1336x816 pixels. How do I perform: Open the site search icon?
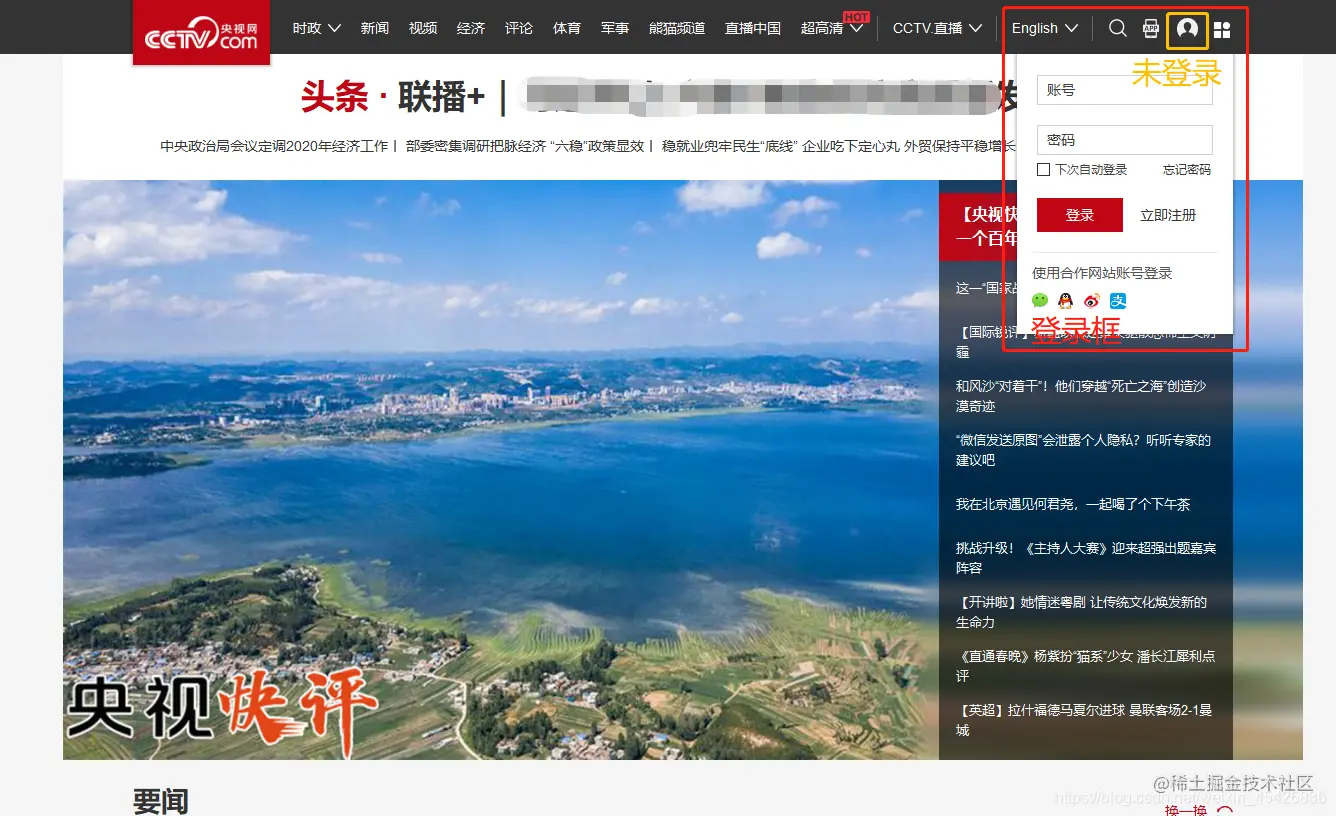(1117, 28)
